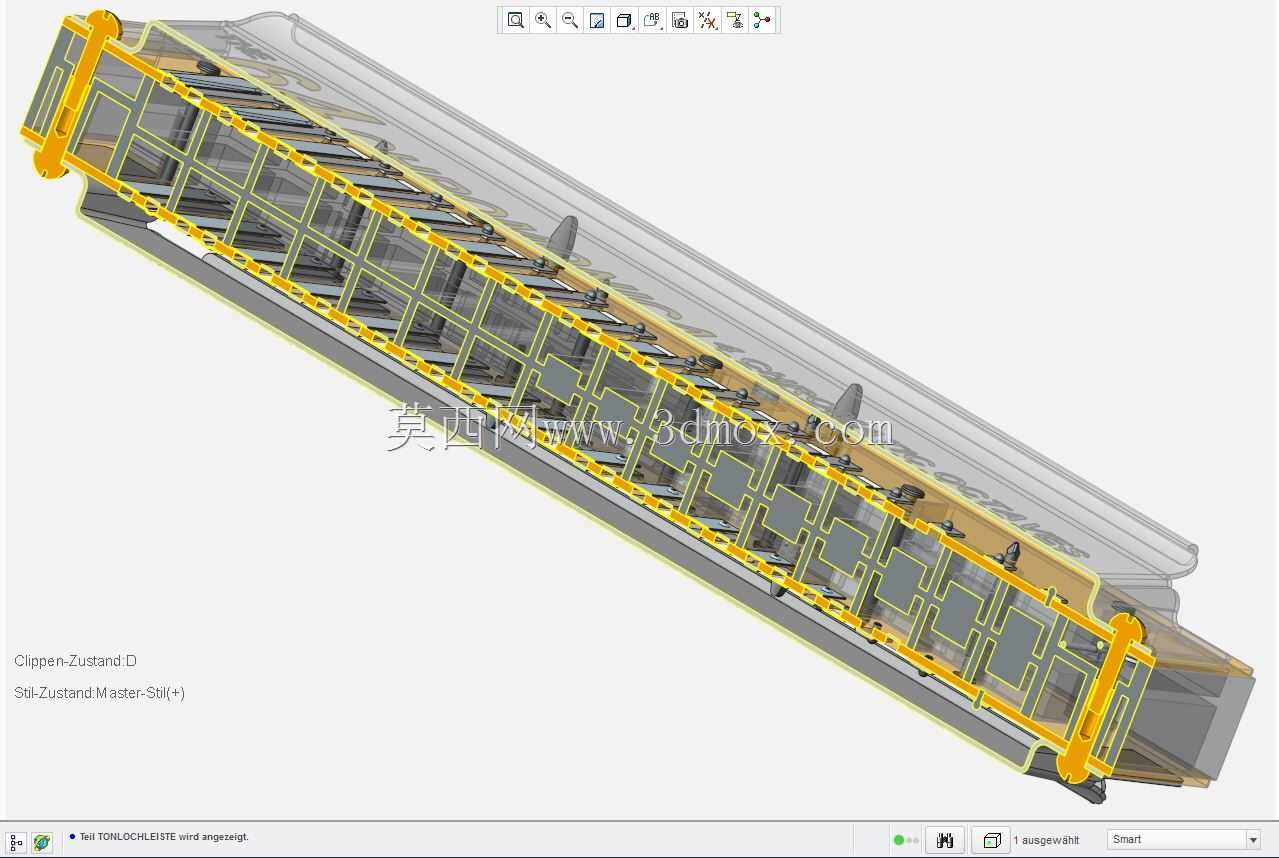Screen dimensions: 1279x858
Task: Open the View Manager camera icon
Action: coord(680,20)
